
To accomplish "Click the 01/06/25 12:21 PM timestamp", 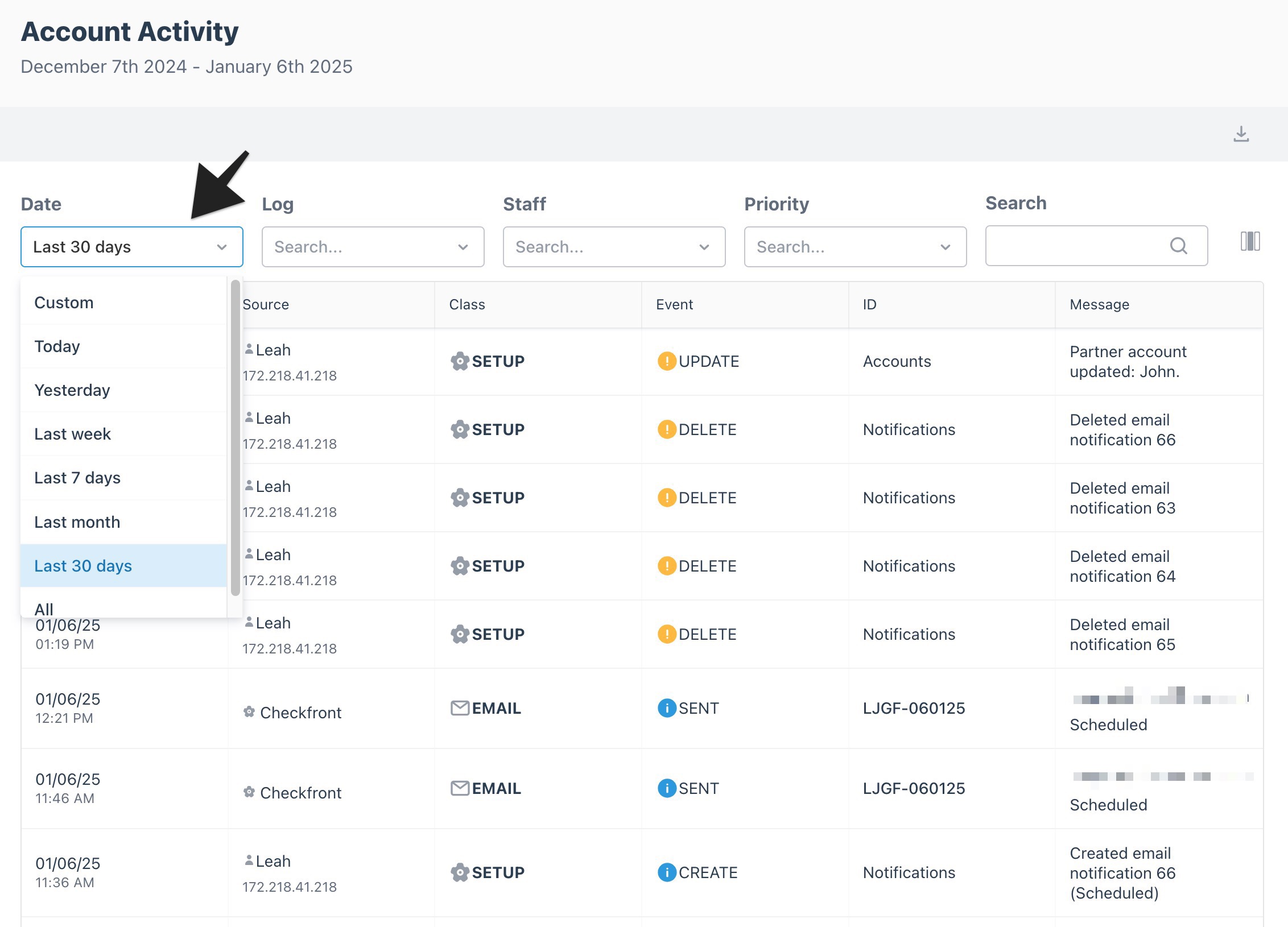I will click(68, 708).
